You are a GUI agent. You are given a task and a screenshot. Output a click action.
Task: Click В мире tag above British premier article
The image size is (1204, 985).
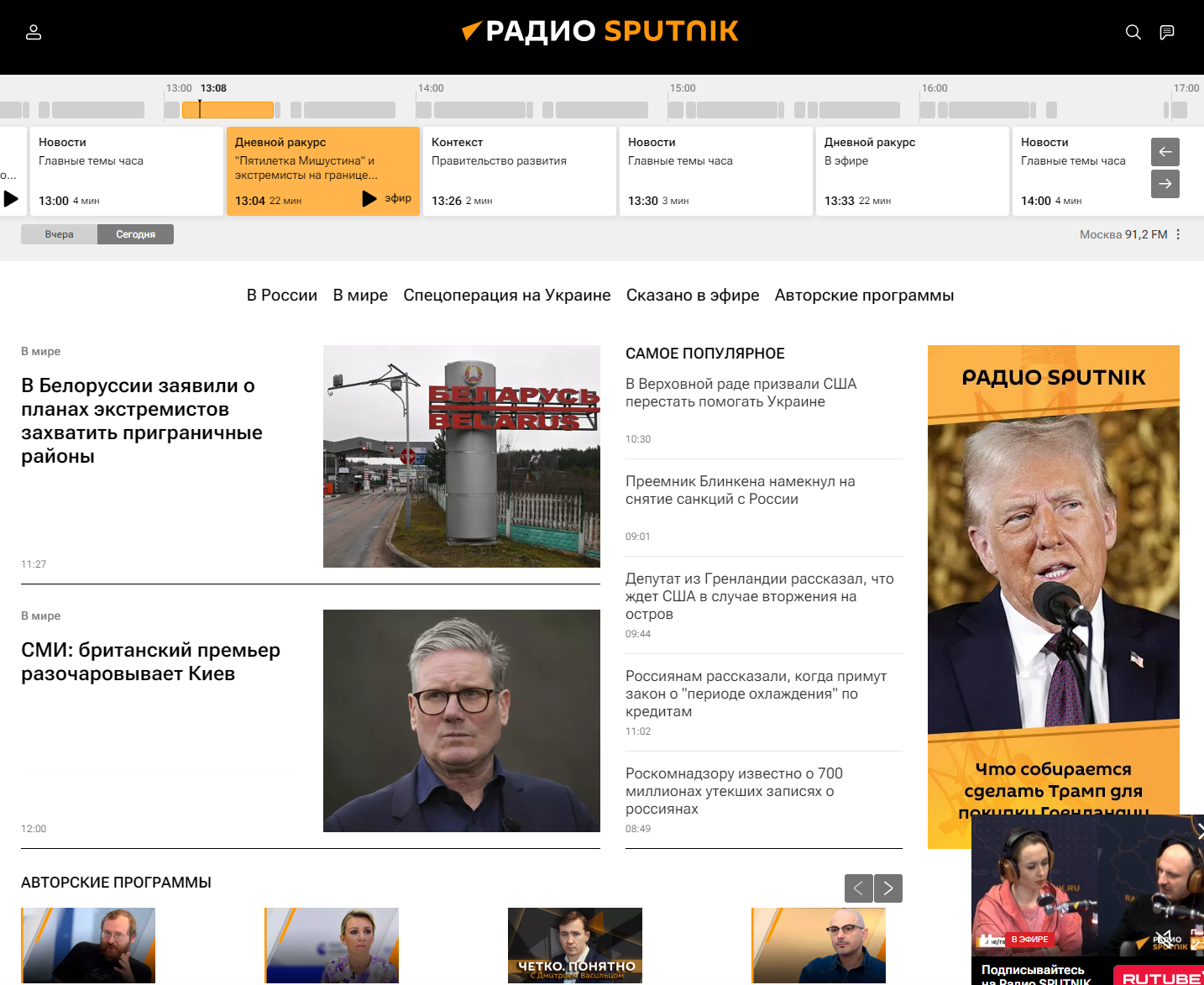[40, 616]
